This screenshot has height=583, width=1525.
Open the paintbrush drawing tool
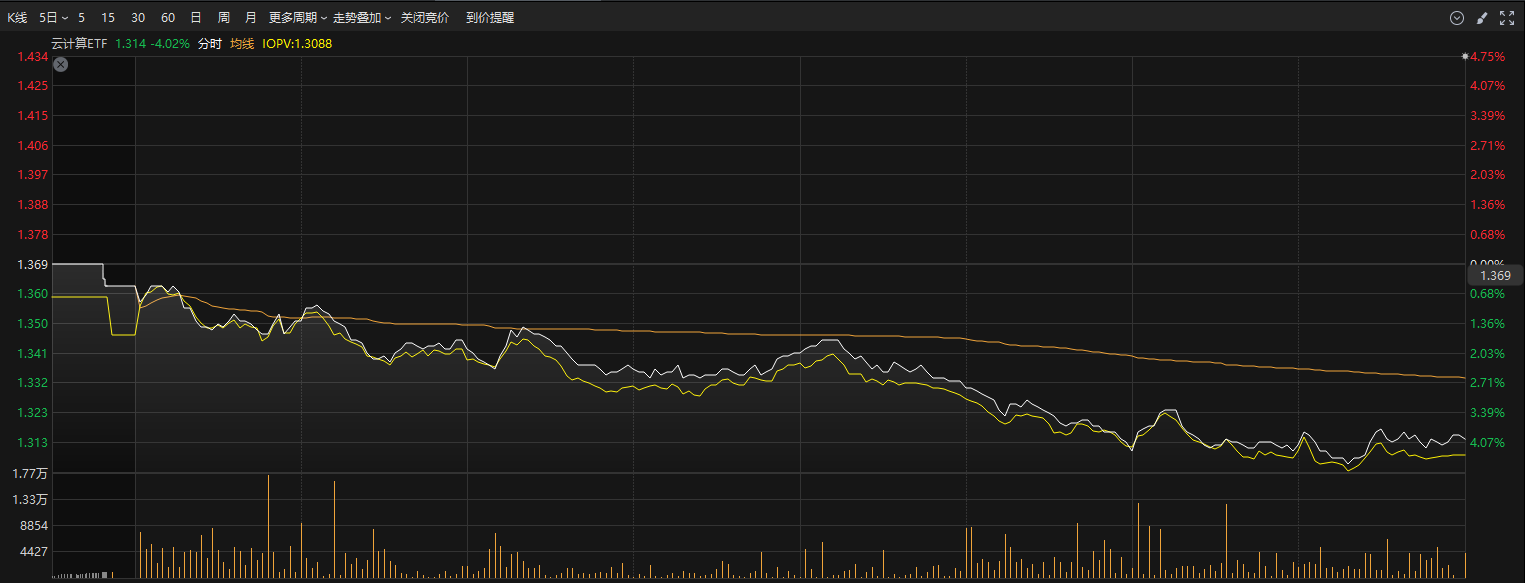pos(1482,18)
